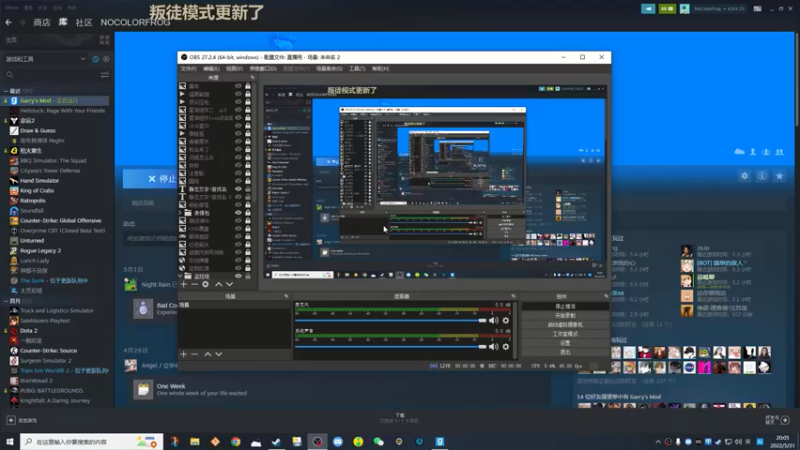Toggle lock on 静态文字~游戏名 source

248,189
